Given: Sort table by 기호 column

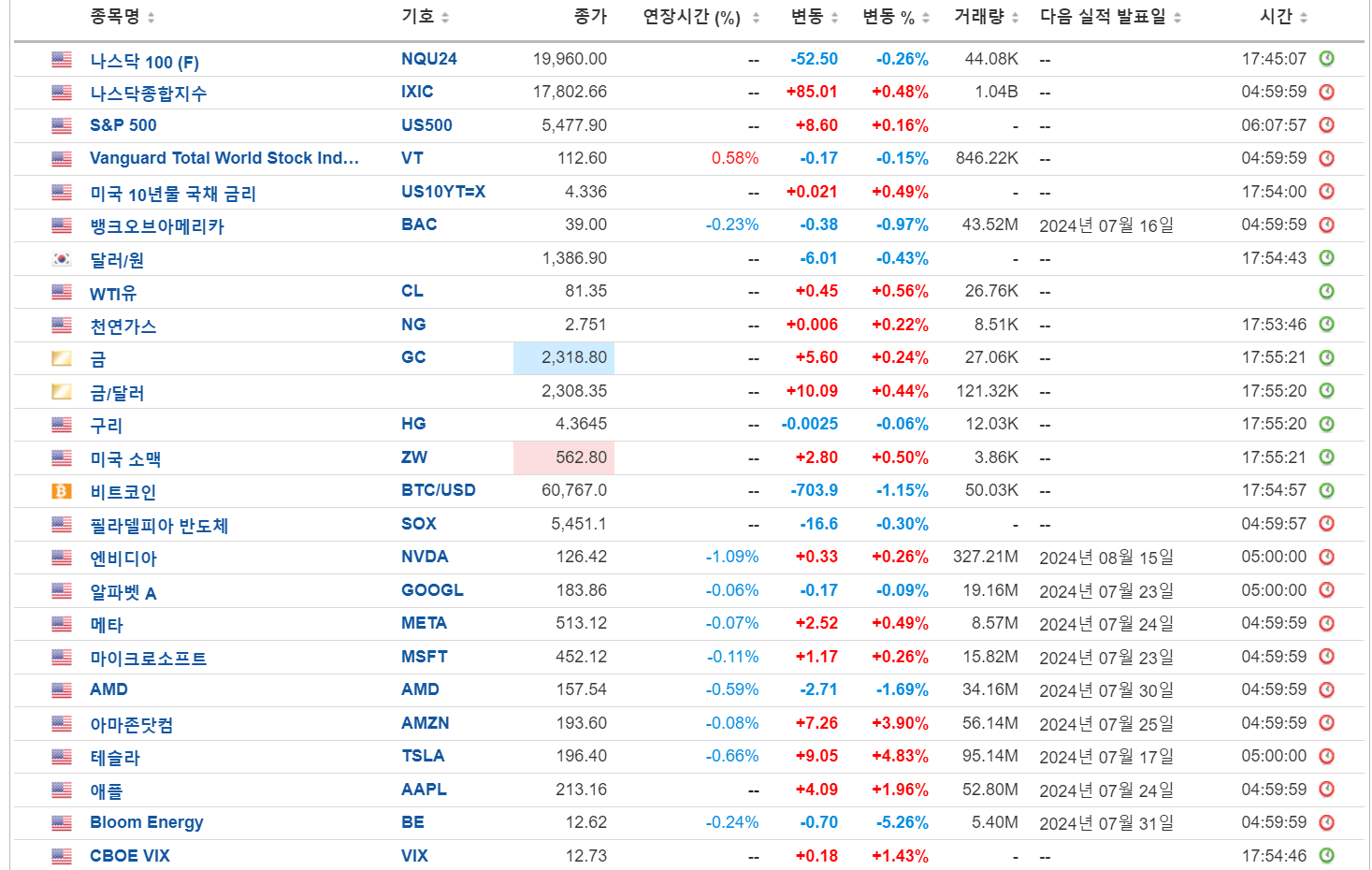Looking at the screenshot, I should point(426,17).
